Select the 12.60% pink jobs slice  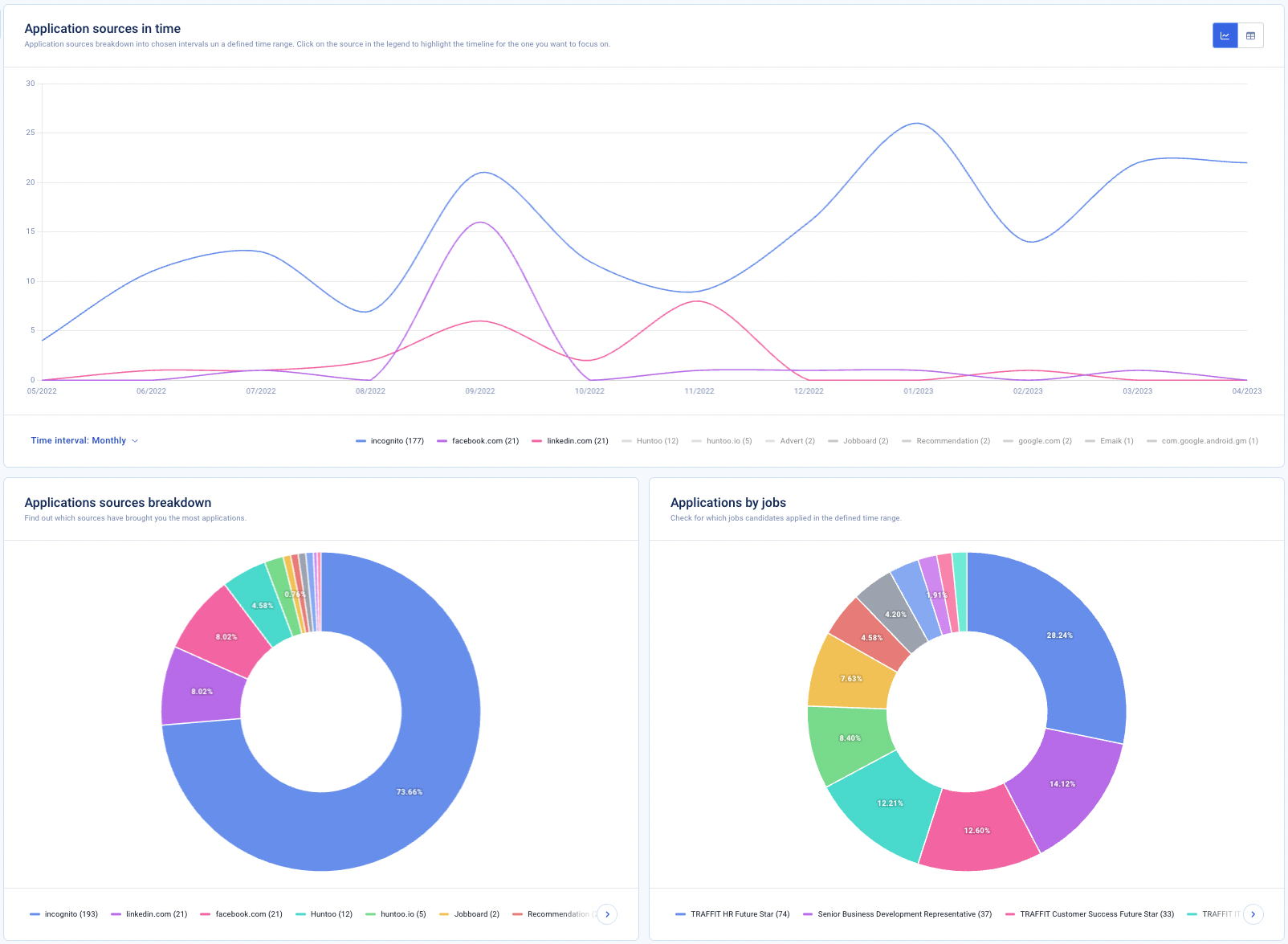point(976,830)
